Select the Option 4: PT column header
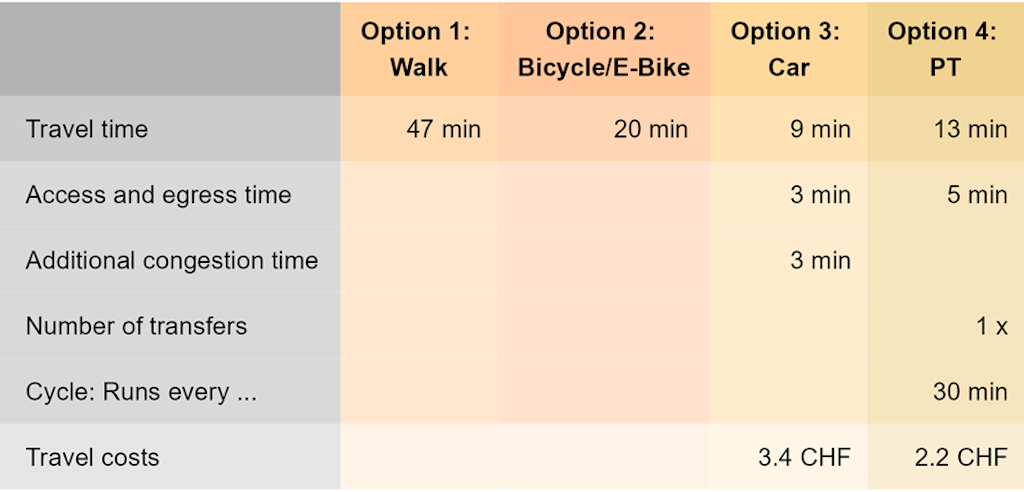The width and height of the screenshot is (1024, 492). pos(942,49)
